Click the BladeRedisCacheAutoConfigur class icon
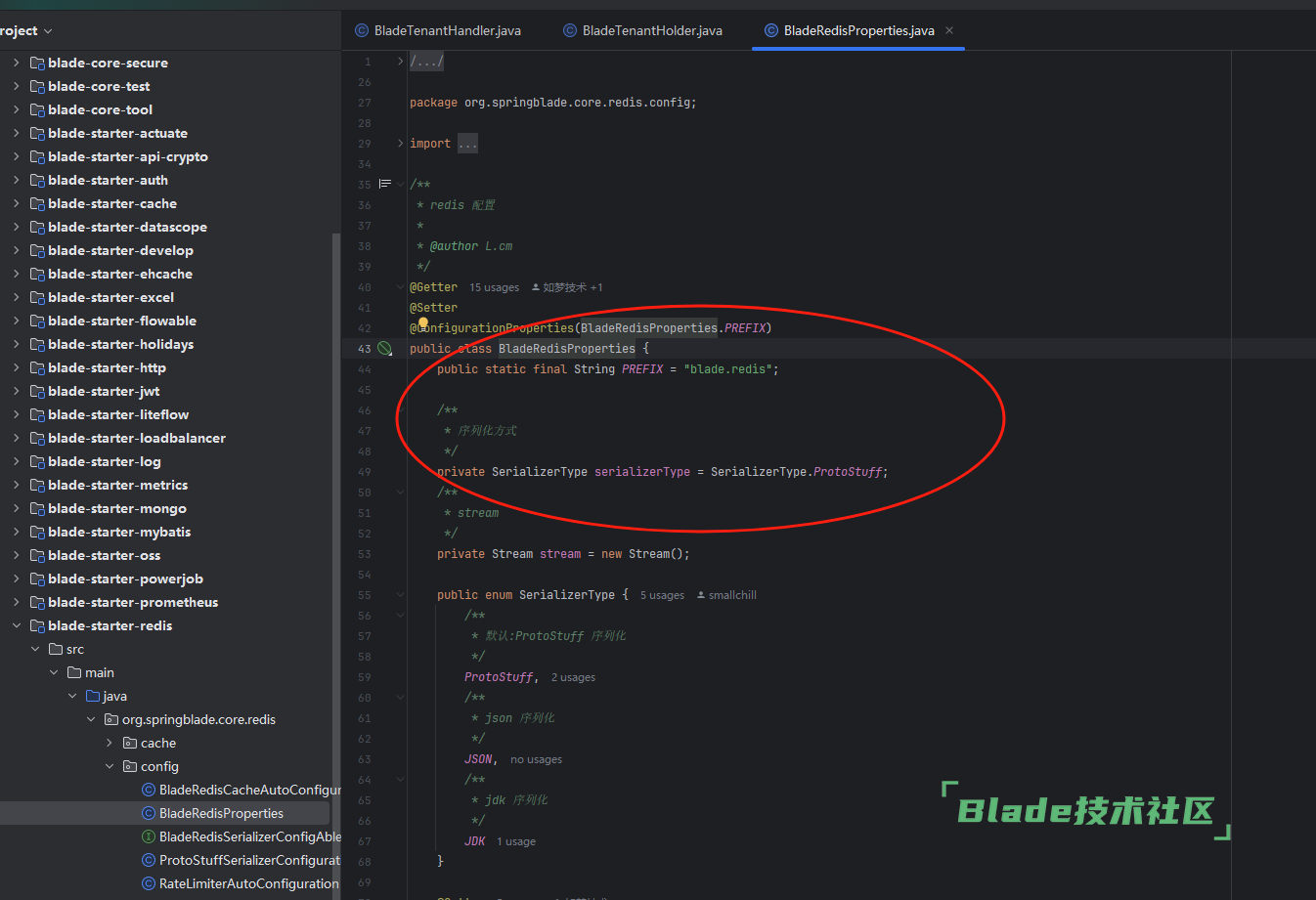 [x=149, y=790]
